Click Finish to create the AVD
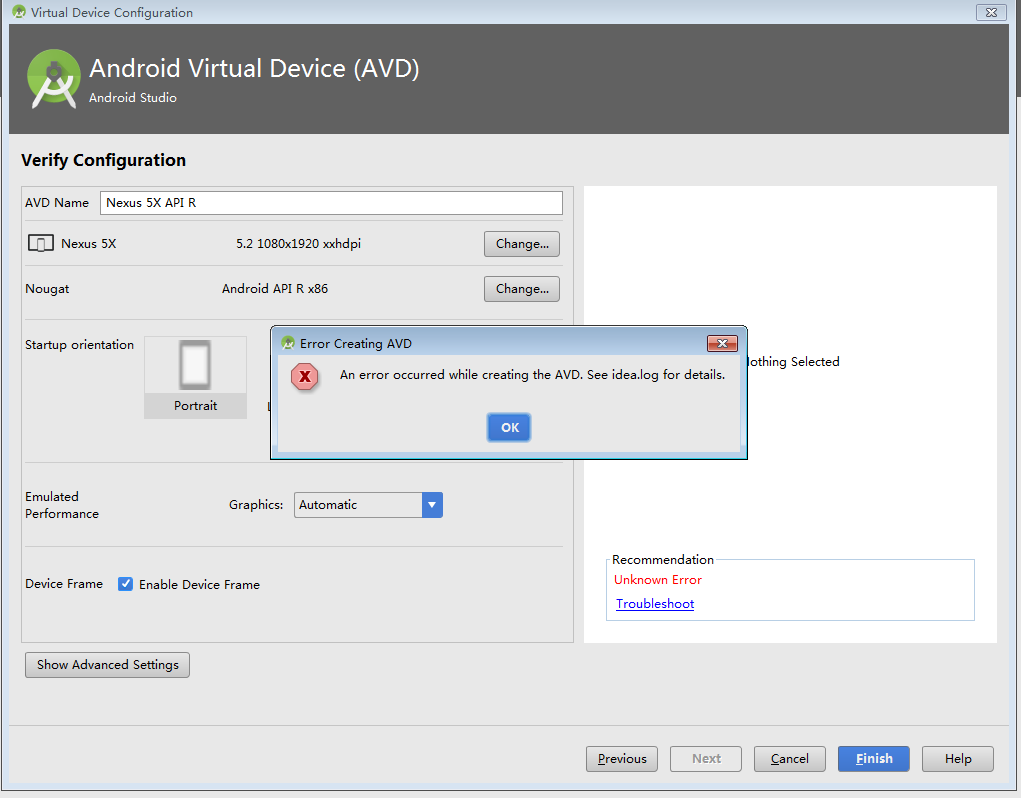The height and width of the screenshot is (798, 1021). (x=874, y=758)
